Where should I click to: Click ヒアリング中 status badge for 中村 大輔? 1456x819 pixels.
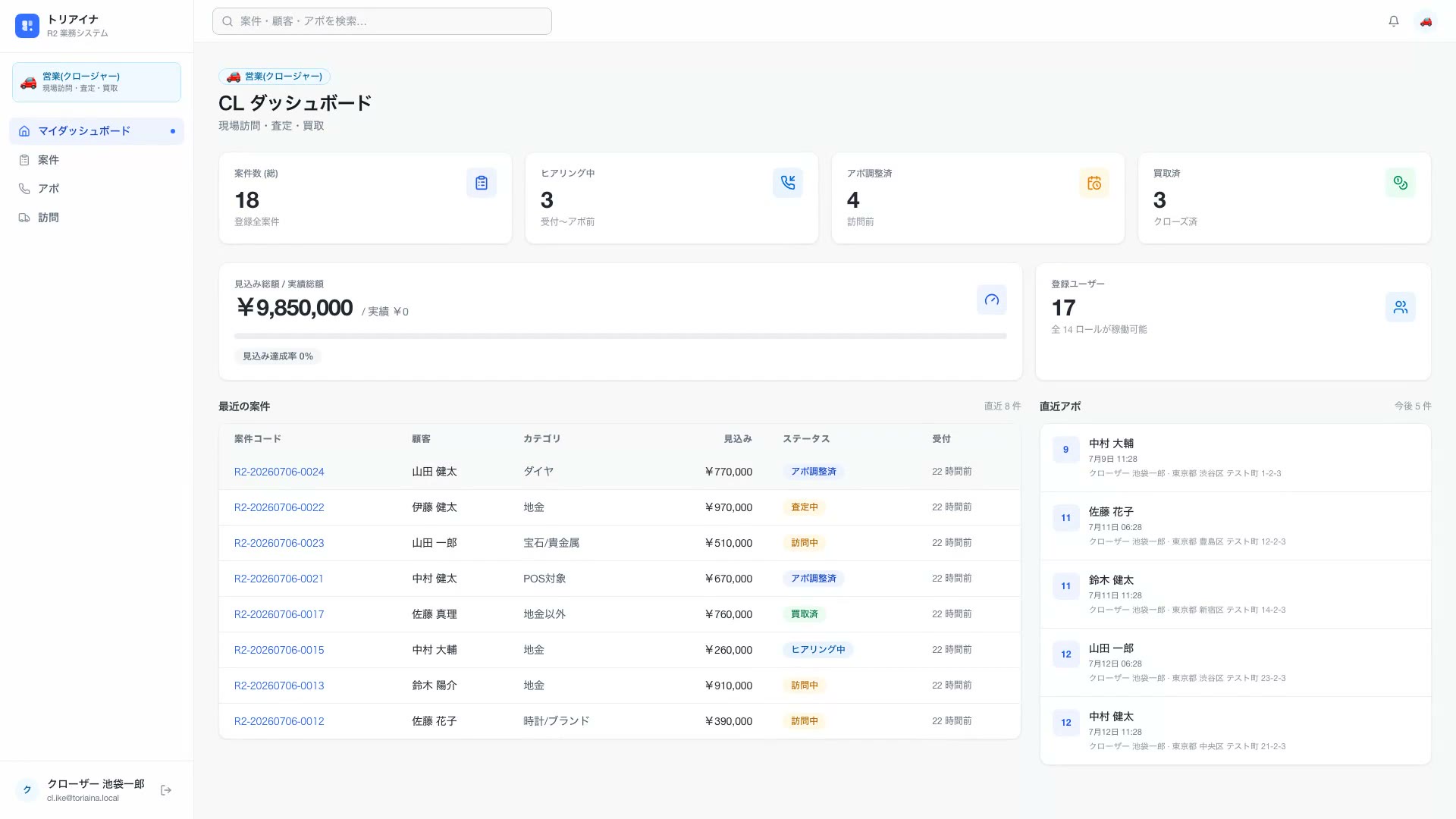click(818, 650)
